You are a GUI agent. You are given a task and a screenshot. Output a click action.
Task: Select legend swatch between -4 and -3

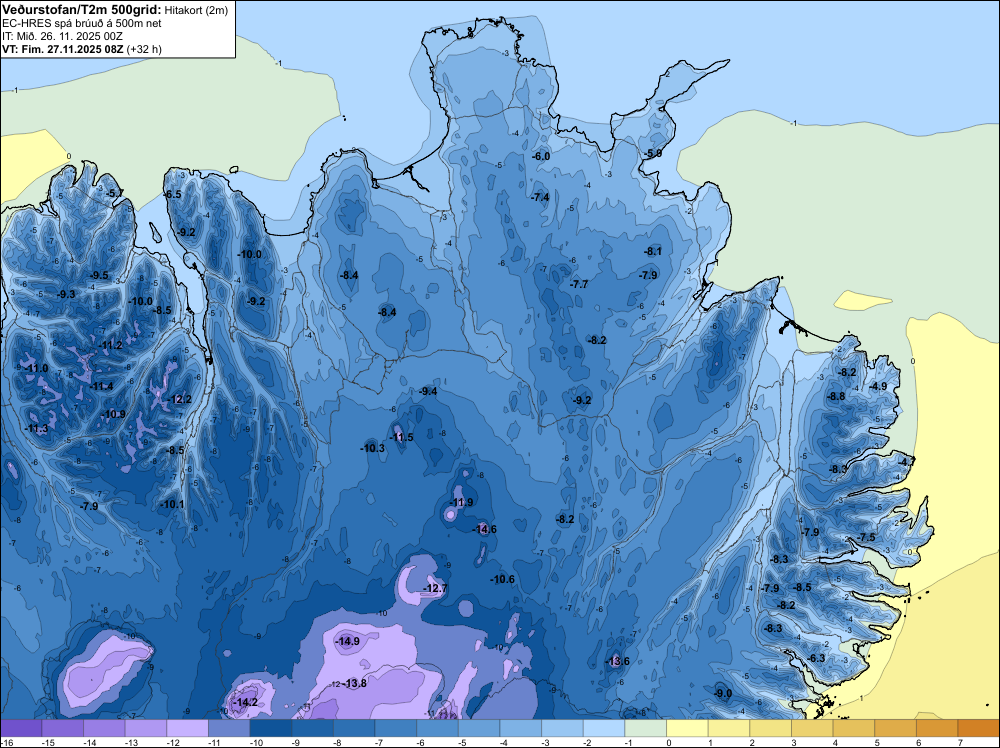521,728
